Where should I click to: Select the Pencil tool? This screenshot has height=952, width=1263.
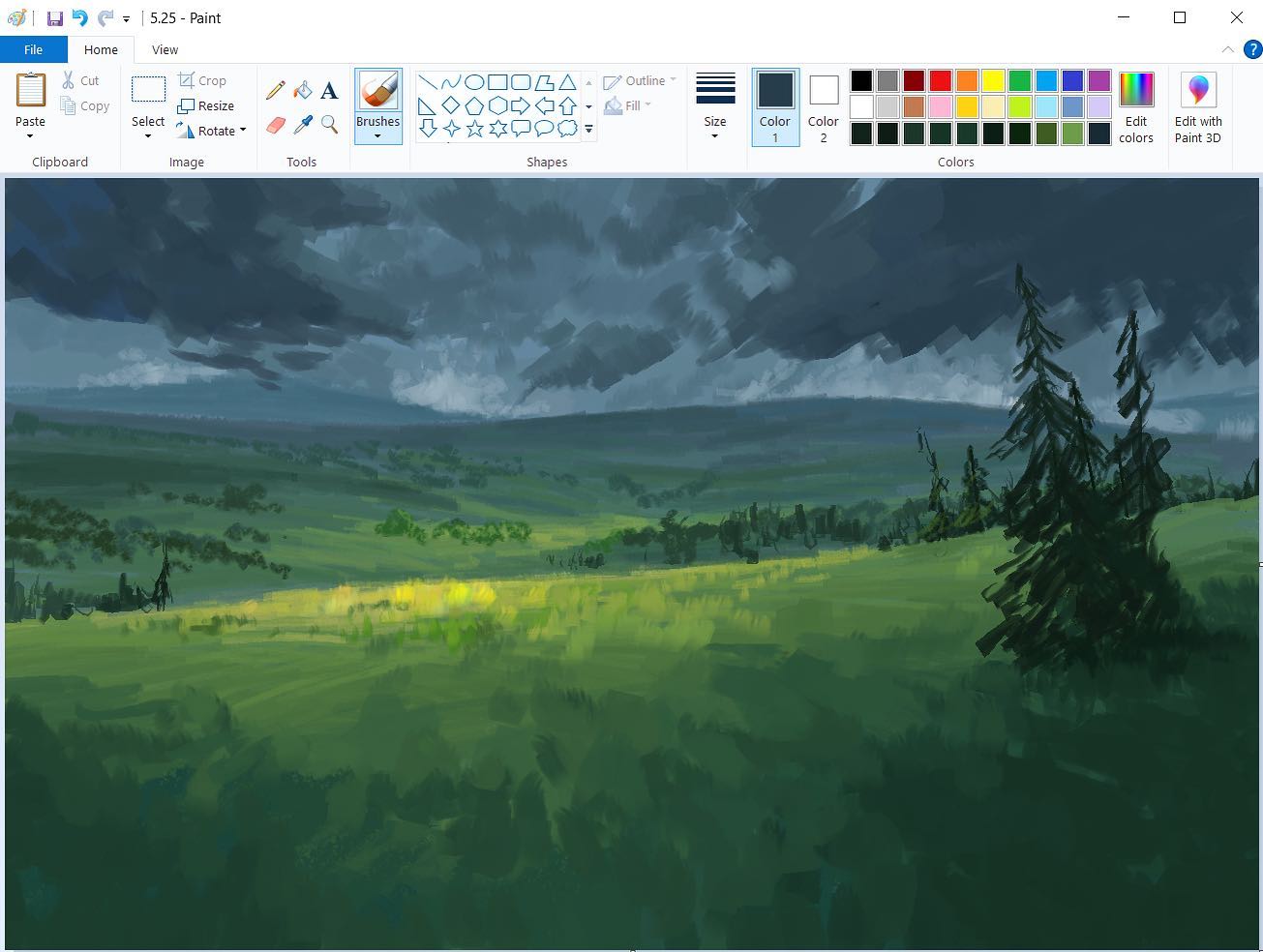point(276,90)
